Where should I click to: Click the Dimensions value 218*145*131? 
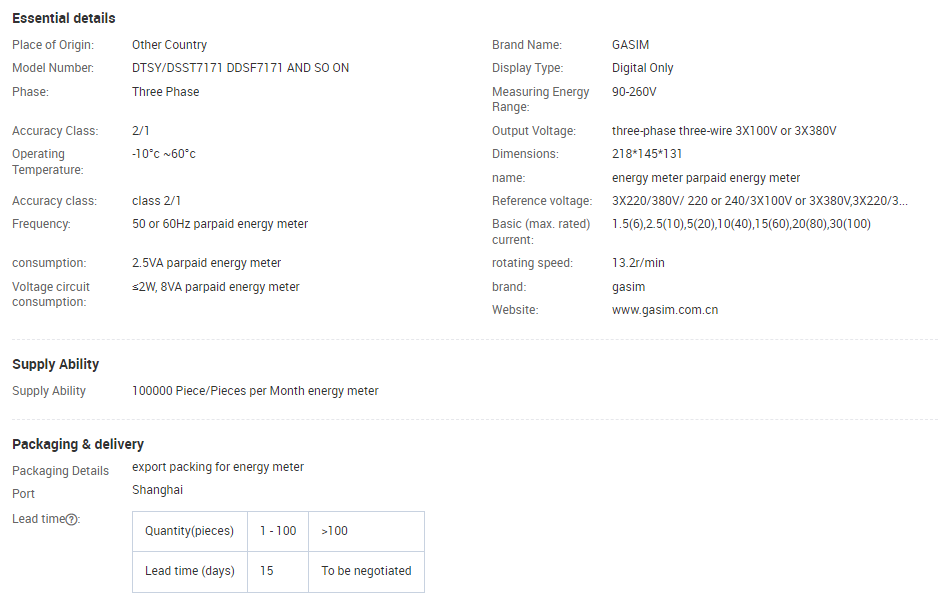pyautogui.click(x=647, y=154)
